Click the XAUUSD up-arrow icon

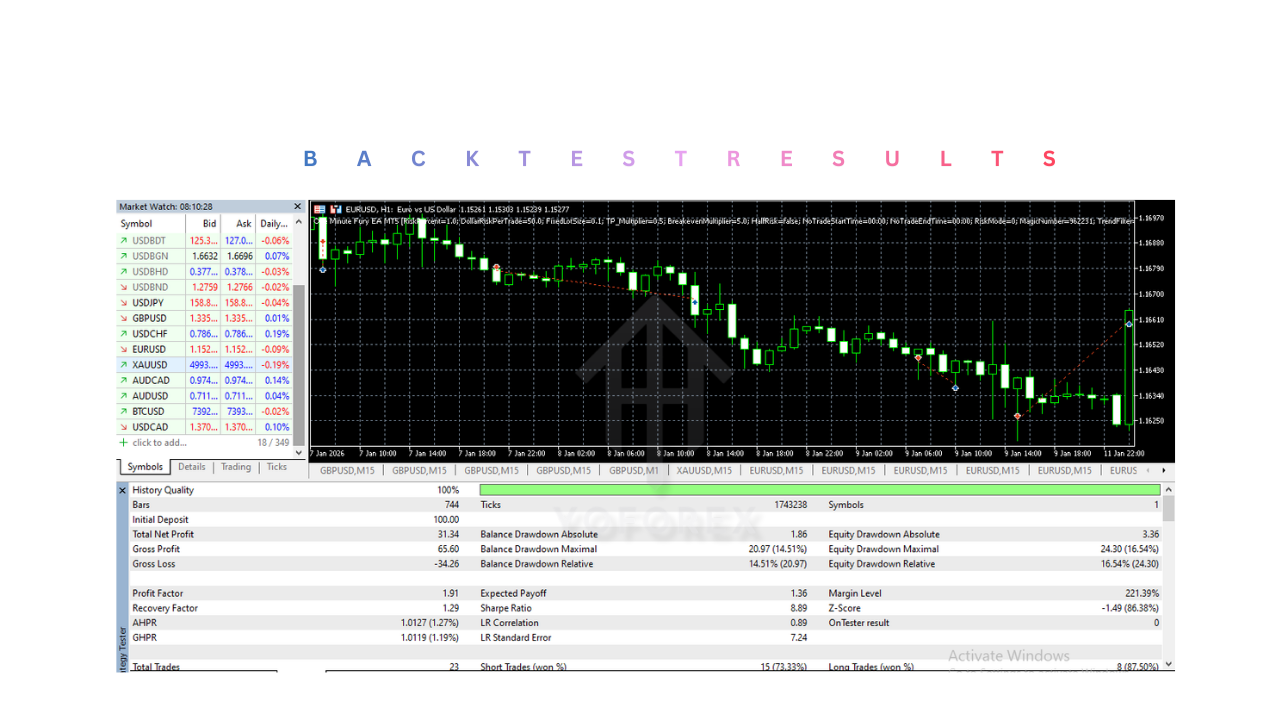pyautogui.click(x=124, y=365)
